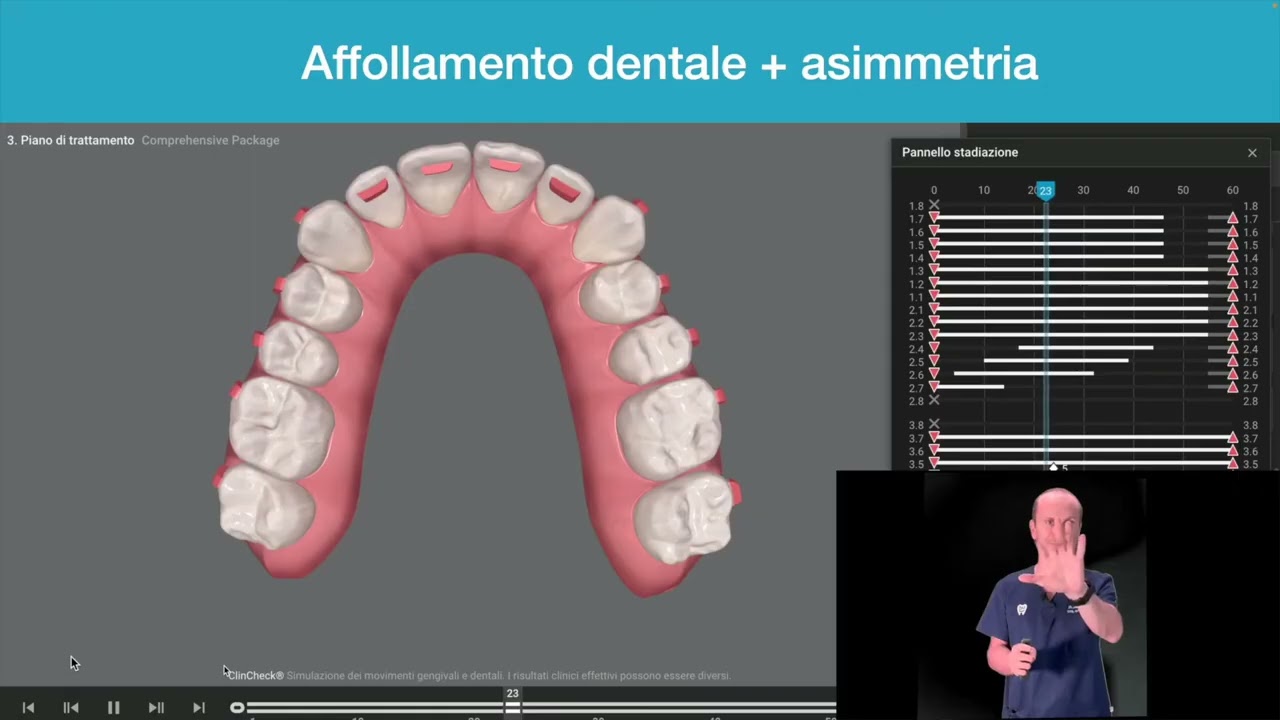Click tooth 3.6 end triangle marker

[x=1232, y=450]
